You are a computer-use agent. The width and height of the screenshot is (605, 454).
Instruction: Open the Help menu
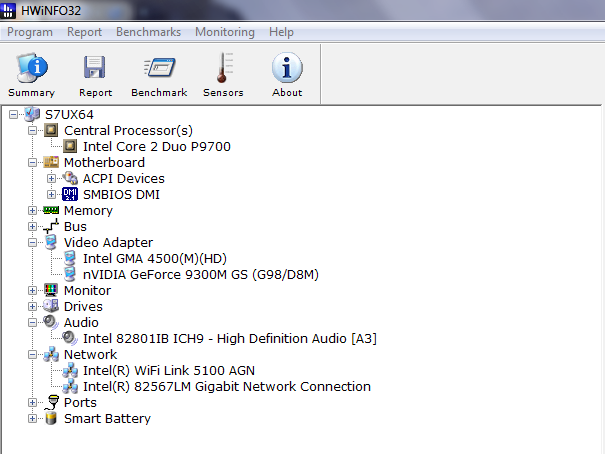[281, 32]
